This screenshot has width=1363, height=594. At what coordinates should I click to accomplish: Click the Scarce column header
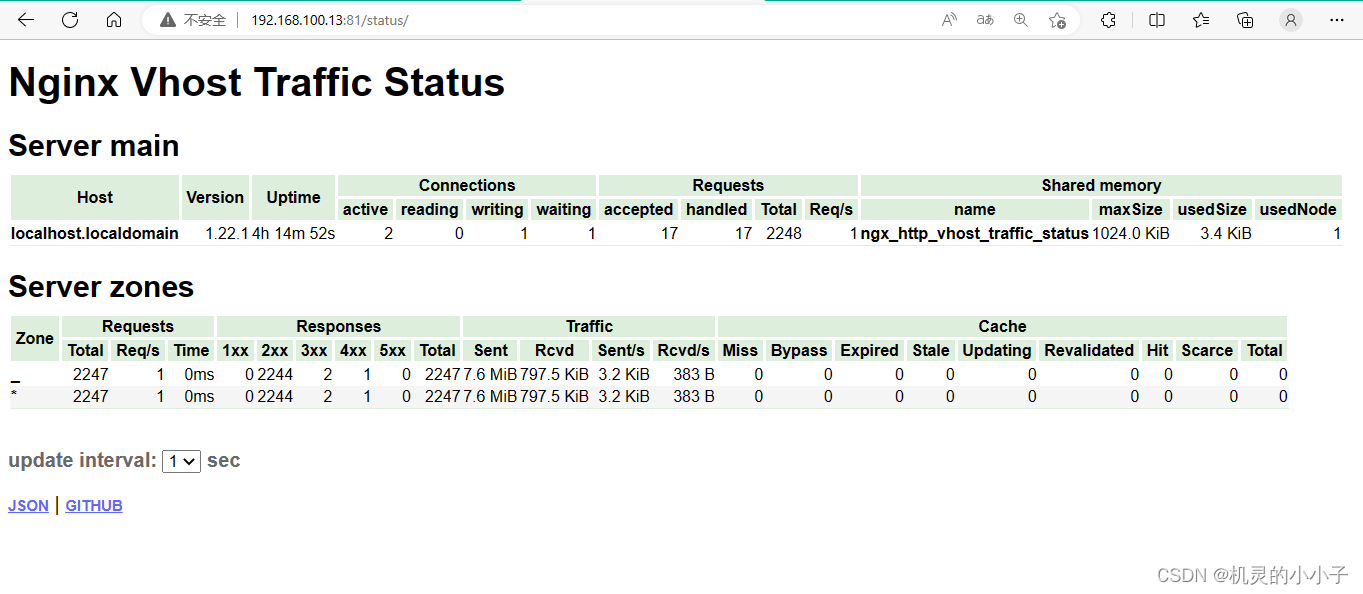1207,350
